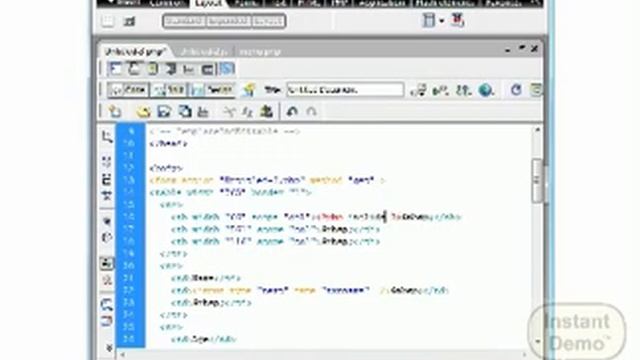The height and width of the screenshot is (360, 640).
Task: Open the Validate Markup menu
Action: 463,90
